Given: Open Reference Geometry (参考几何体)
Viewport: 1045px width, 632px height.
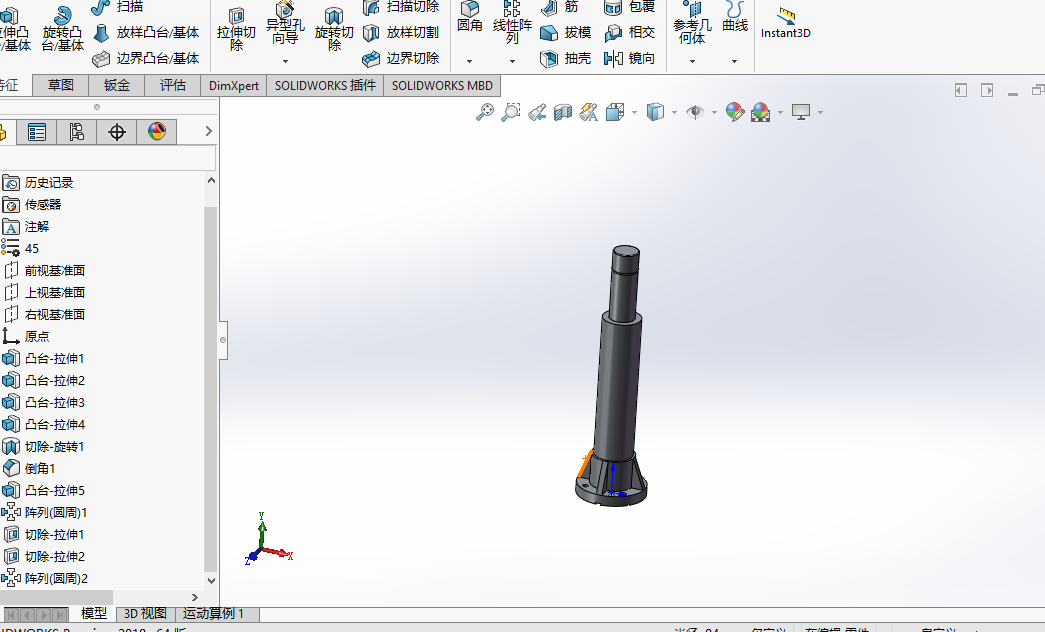Looking at the screenshot, I should (692, 23).
